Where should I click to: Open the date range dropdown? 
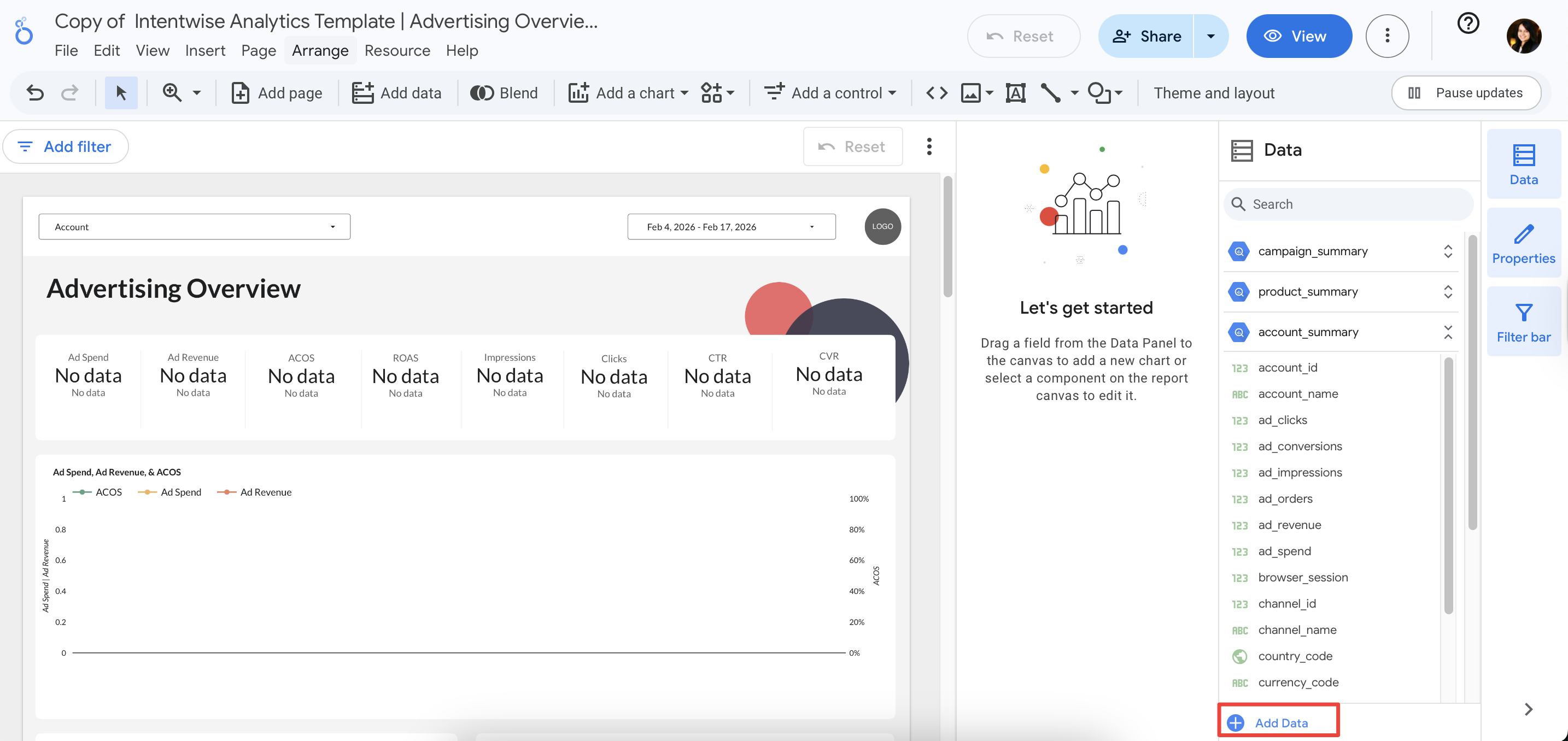tap(730, 227)
